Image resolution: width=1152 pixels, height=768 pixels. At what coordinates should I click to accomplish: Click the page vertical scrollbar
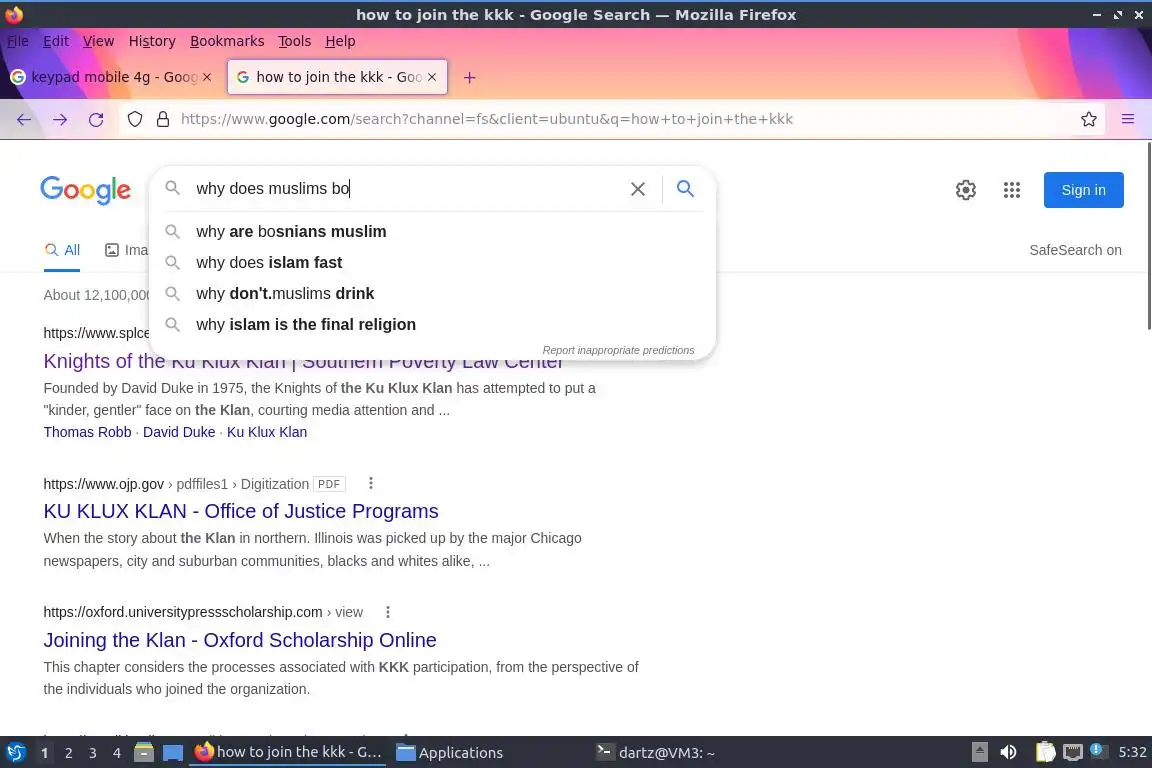[x=1148, y=237]
